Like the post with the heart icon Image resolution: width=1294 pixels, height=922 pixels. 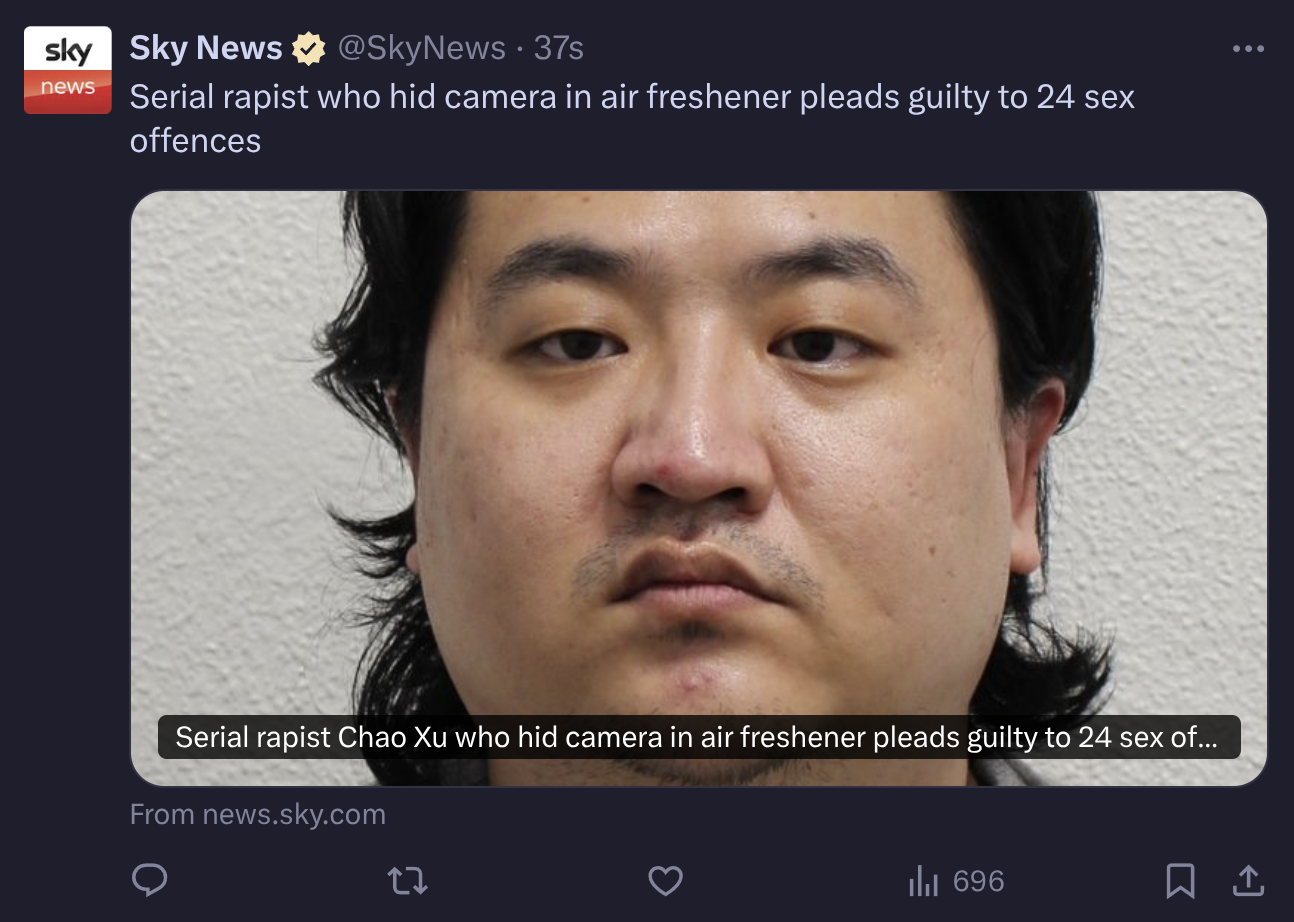[x=665, y=880]
